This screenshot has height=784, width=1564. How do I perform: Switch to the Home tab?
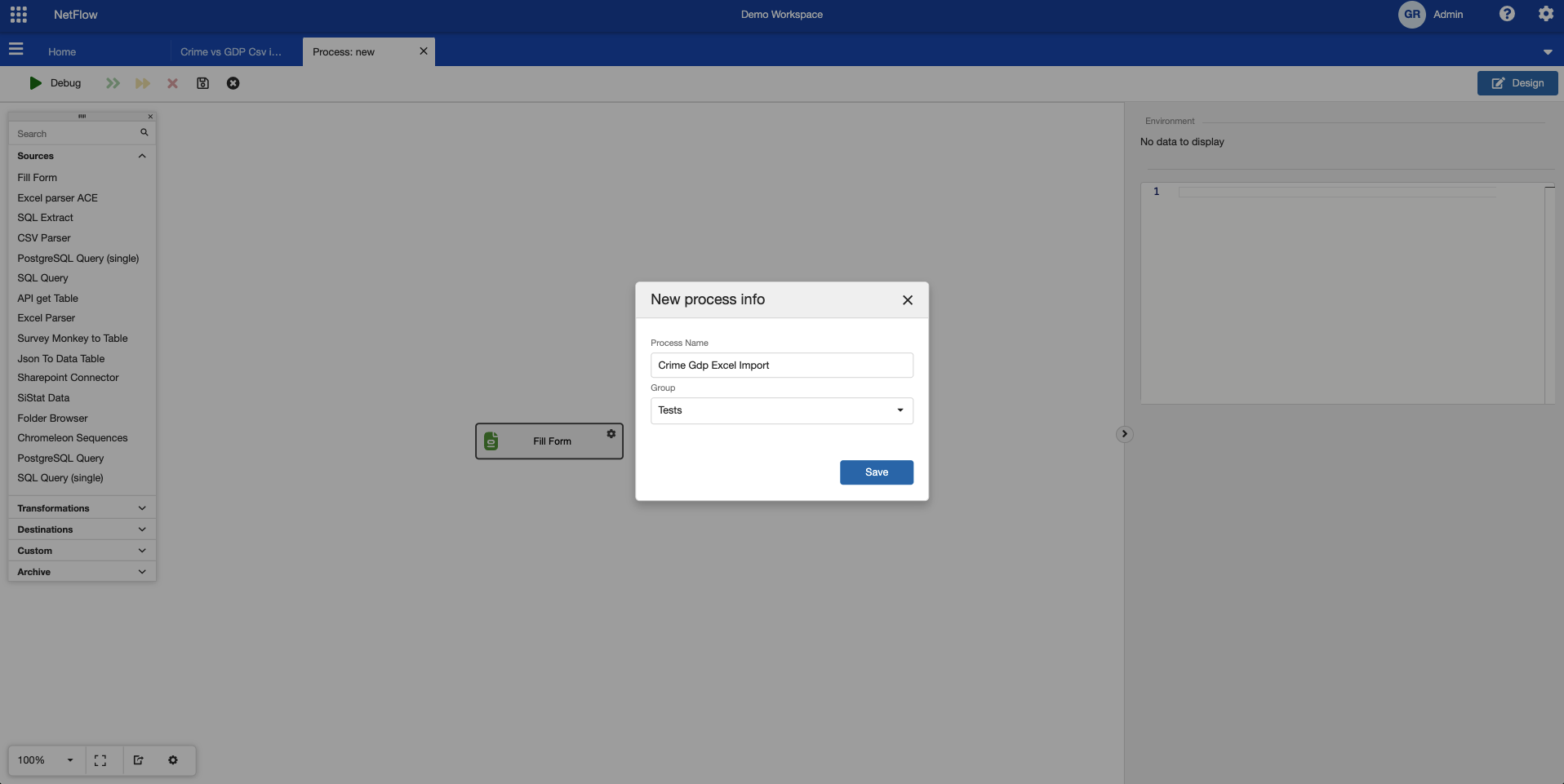[x=62, y=52]
